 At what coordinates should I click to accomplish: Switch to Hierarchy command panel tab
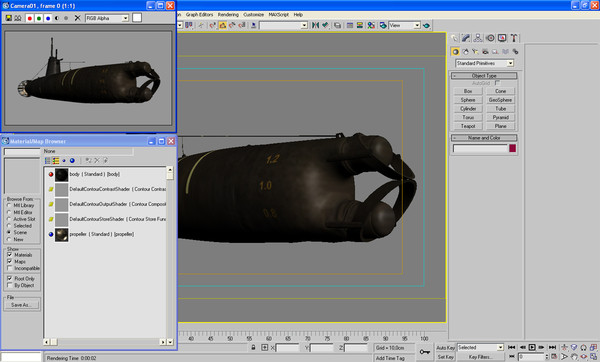point(478,38)
